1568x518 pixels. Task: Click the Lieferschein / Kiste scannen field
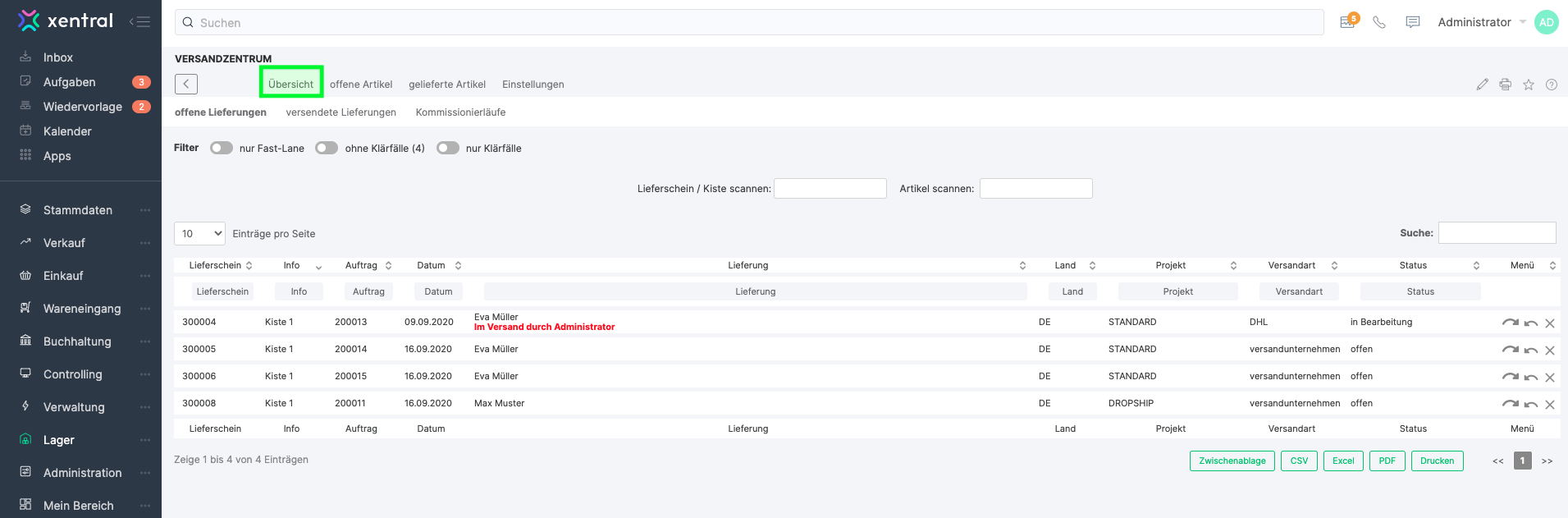tap(830, 189)
